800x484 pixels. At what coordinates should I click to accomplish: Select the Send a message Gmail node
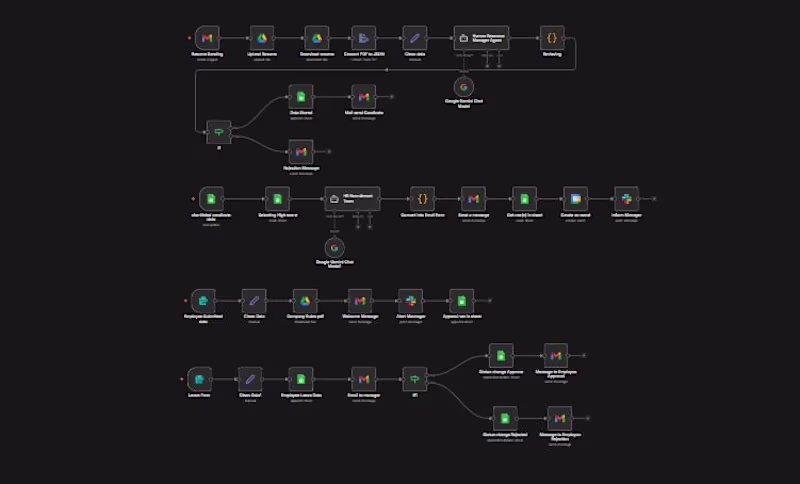pyautogui.click(x=473, y=199)
